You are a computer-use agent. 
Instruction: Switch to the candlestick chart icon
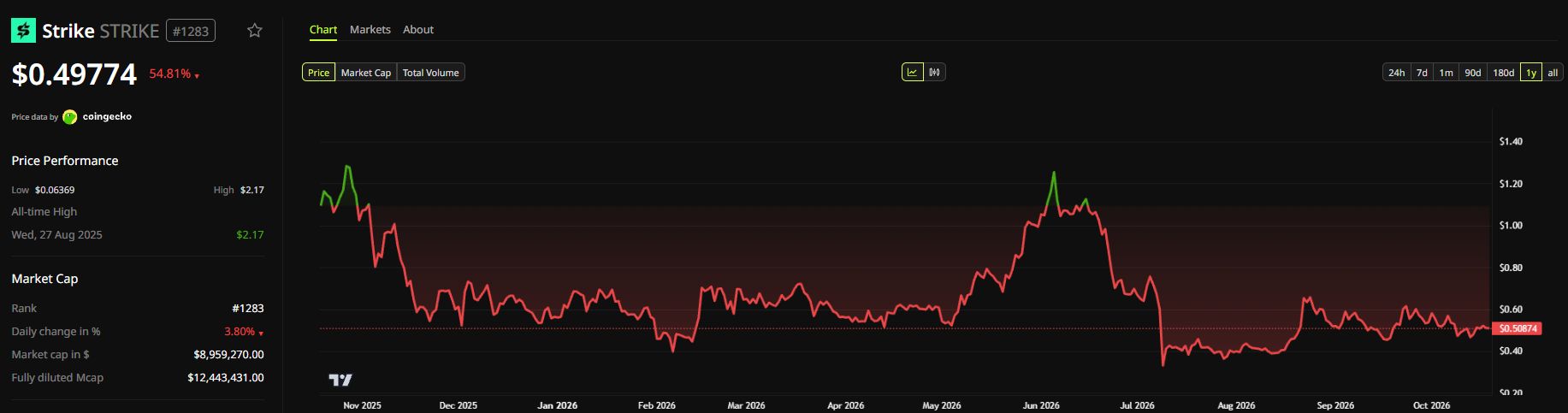point(934,73)
